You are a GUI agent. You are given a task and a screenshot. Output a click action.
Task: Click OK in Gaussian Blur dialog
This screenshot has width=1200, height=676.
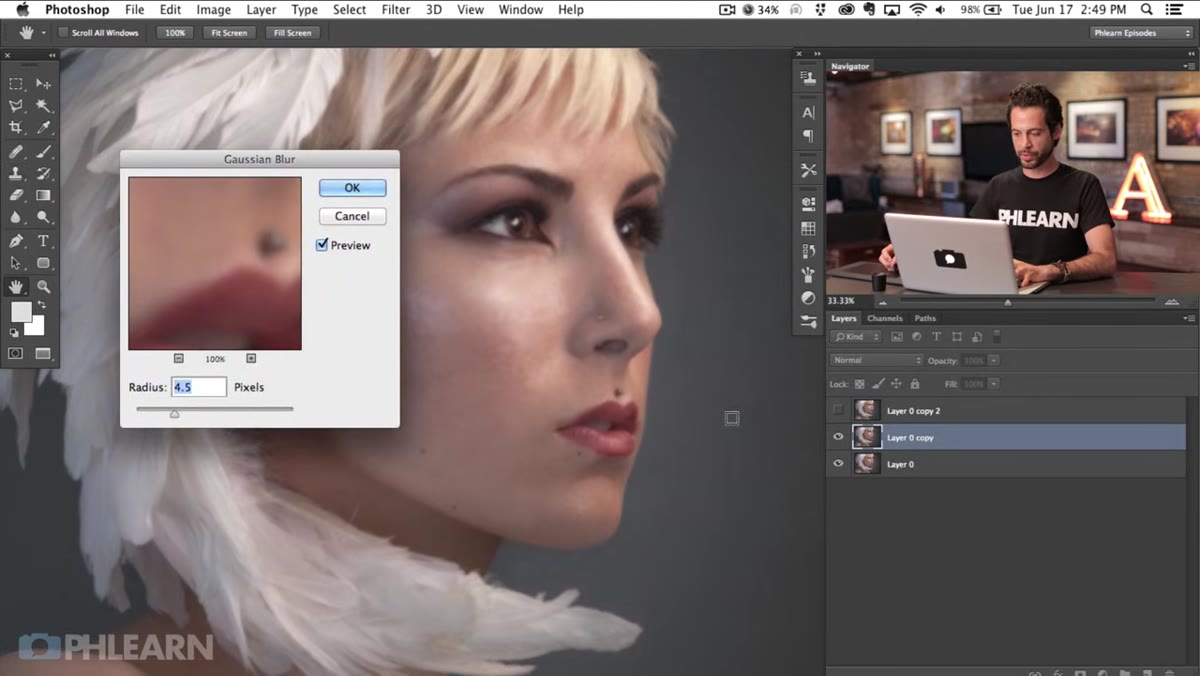[352, 188]
